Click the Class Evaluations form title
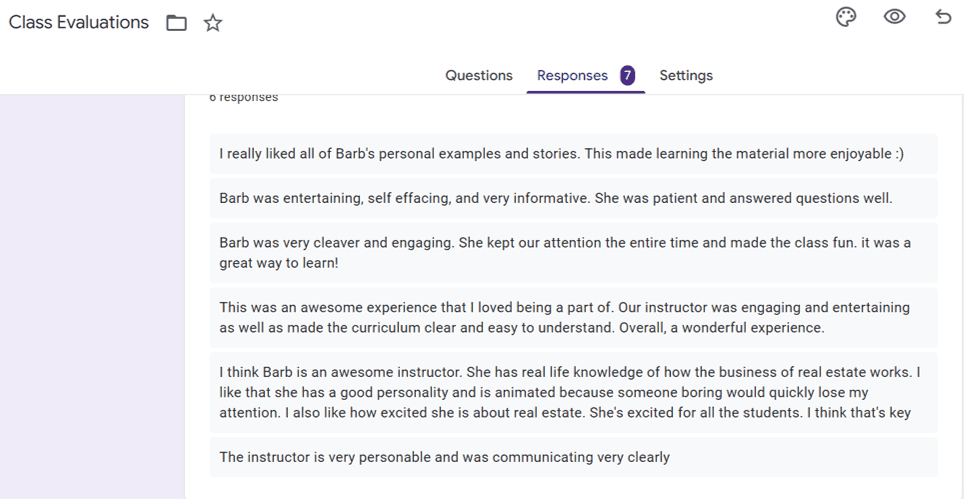Screen dimensions: 964x499 (79, 22)
